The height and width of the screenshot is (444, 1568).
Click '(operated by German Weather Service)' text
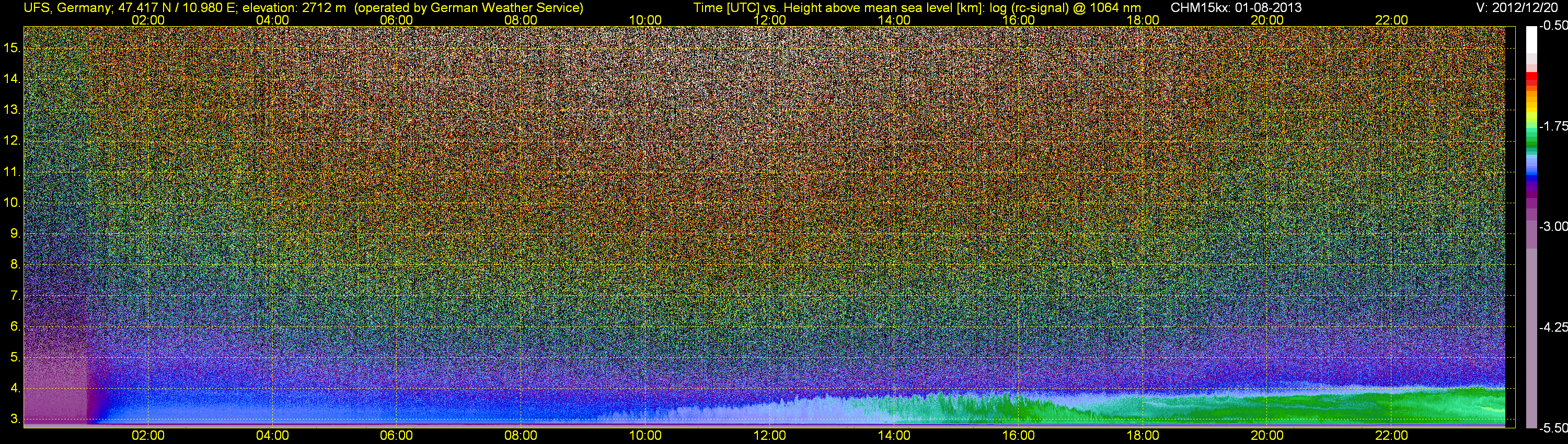[469, 7]
